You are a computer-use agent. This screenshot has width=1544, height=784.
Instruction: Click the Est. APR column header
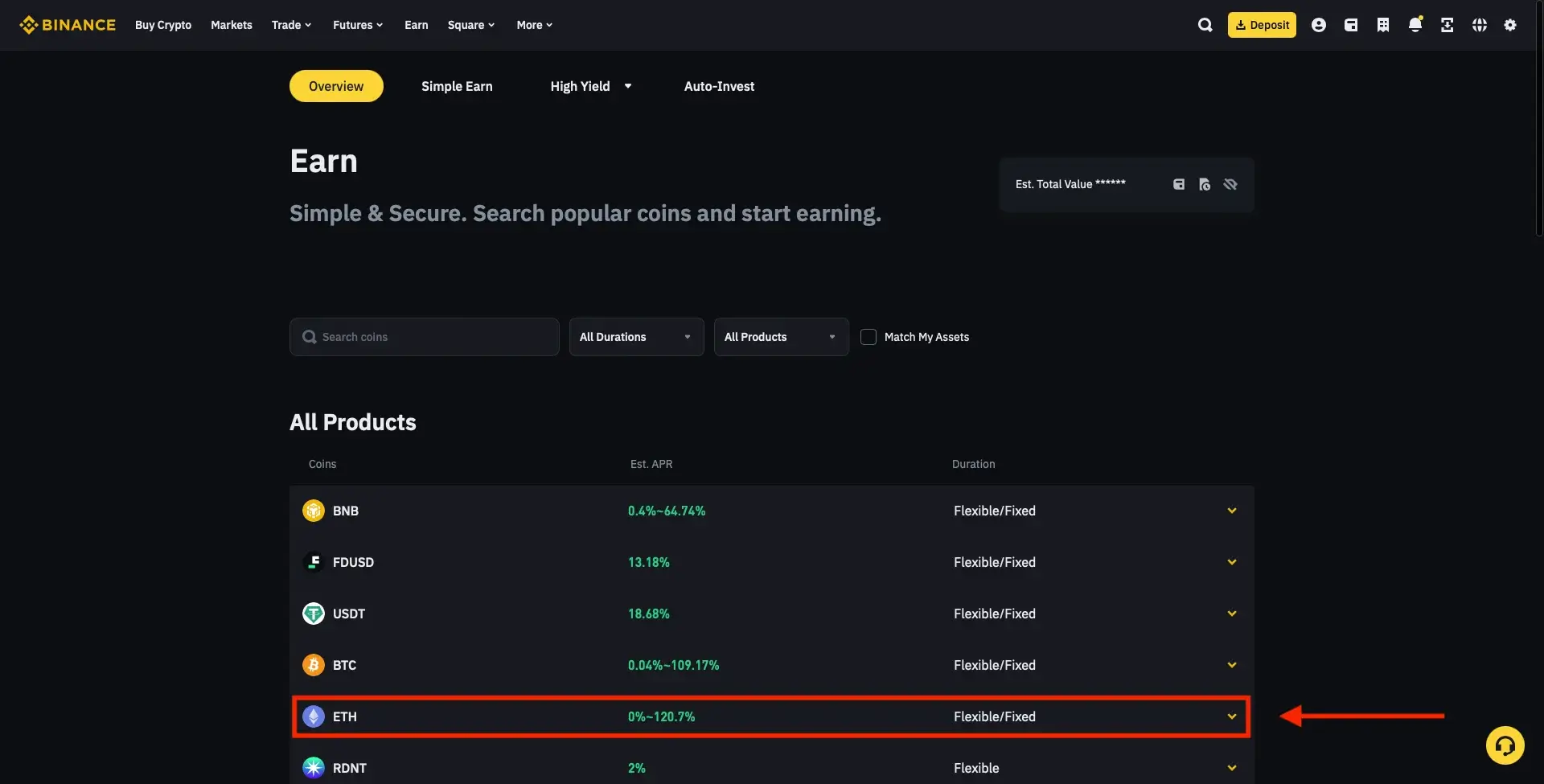point(651,464)
